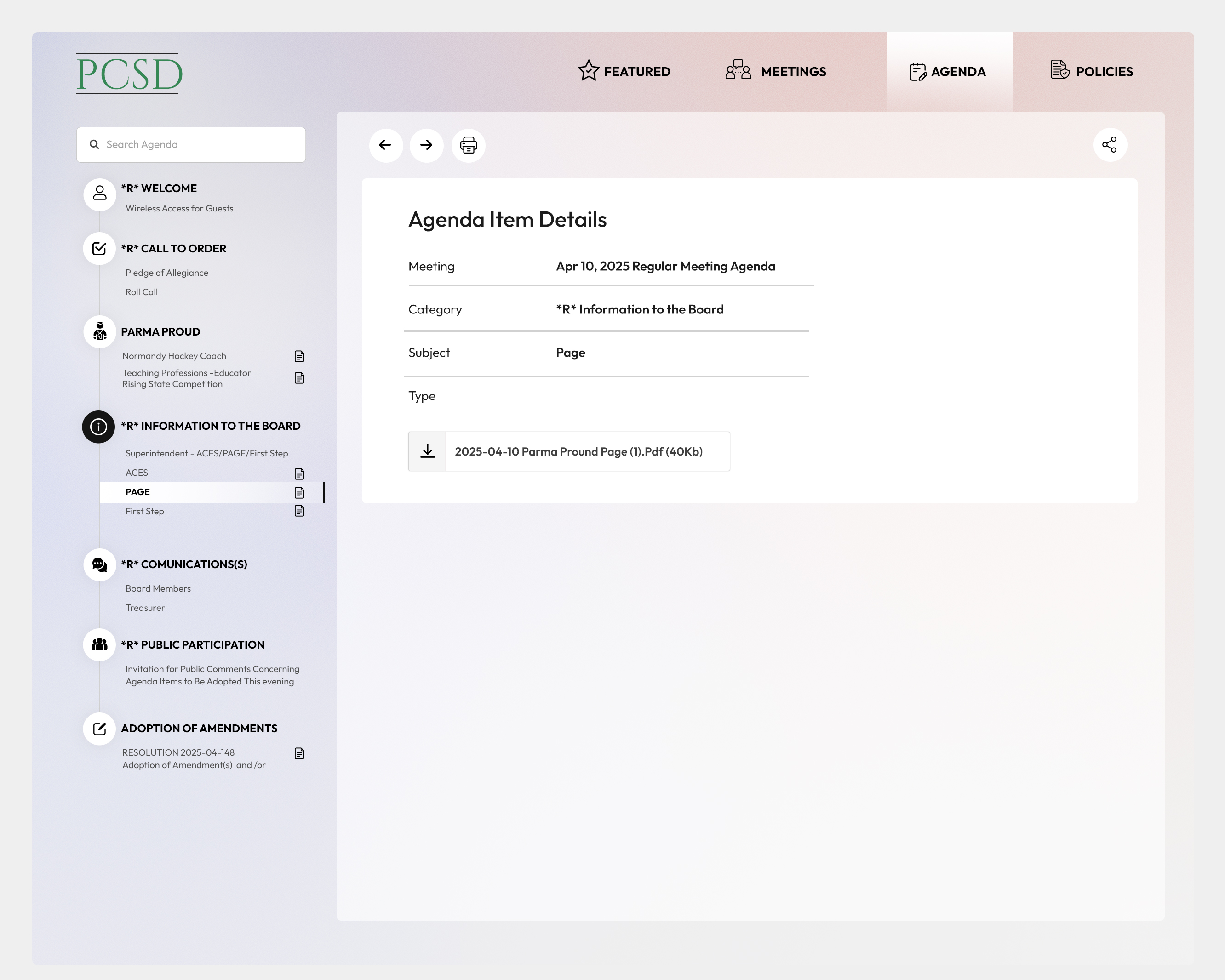Click the forward arrow navigation button
This screenshot has height=980, width=1225.
coord(426,145)
